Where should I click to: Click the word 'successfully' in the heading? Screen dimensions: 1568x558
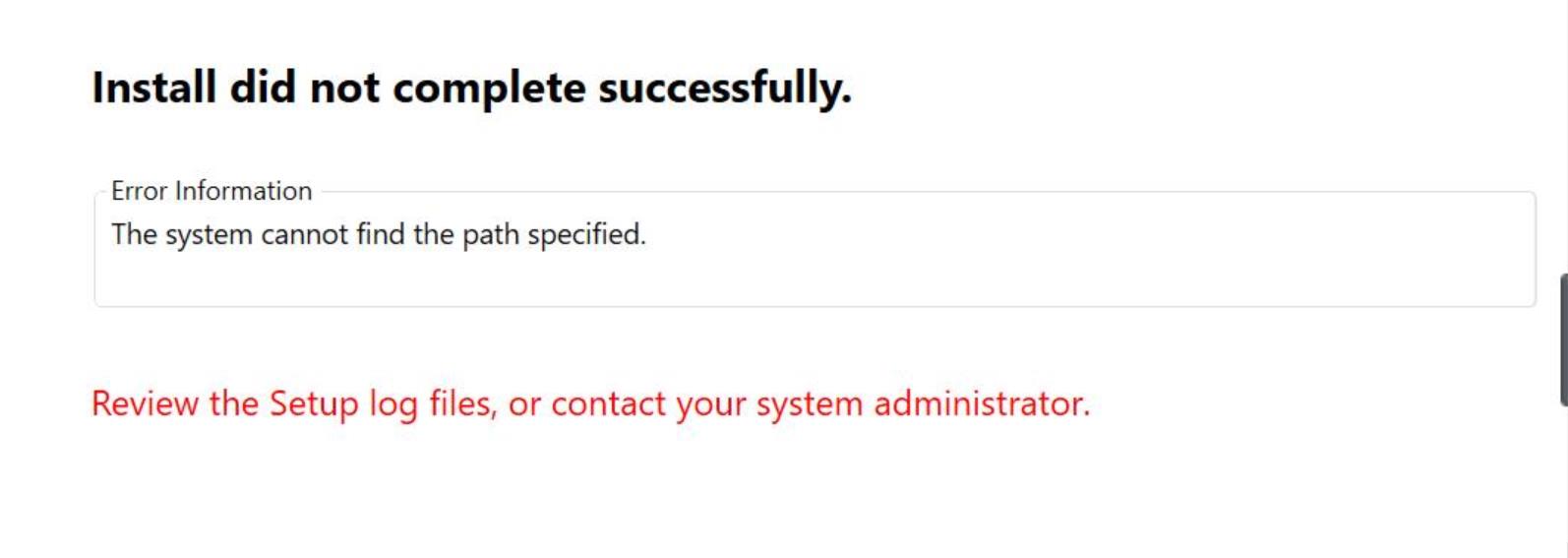tap(724, 88)
